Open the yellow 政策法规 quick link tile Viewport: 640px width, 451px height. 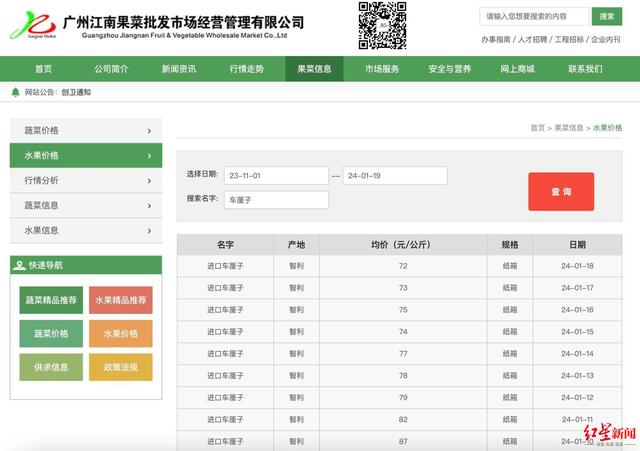[120, 367]
